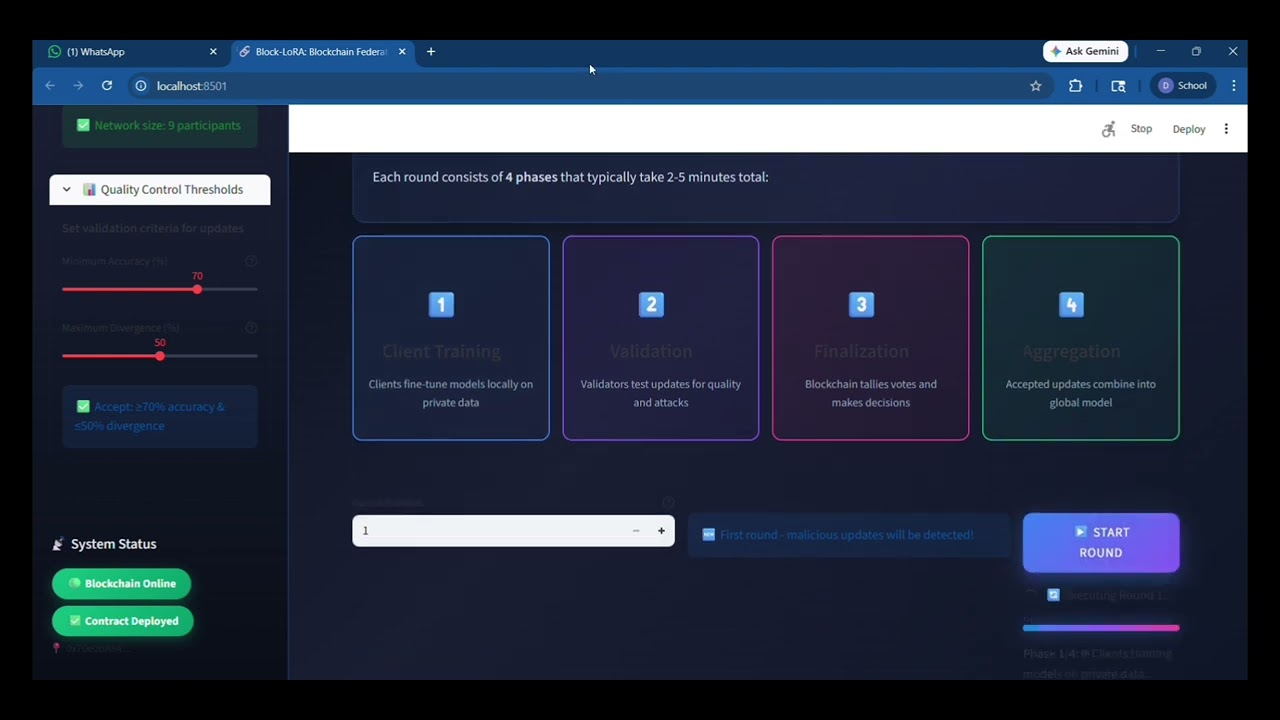Image resolution: width=1280 pixels, height=720 pixels.
Task: Click the browser reload icon
Action: pos(107,86)
